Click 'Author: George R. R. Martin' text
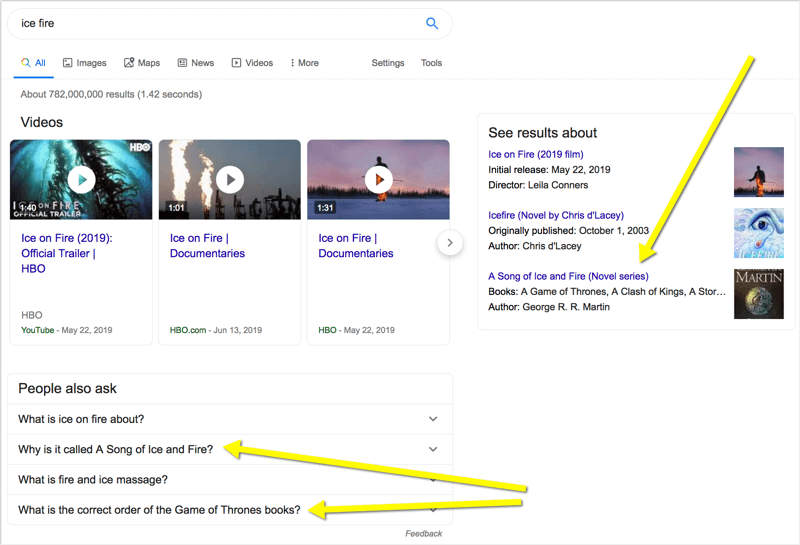The image size is (800, 545). pyautogui.click(x=548, y=307)
